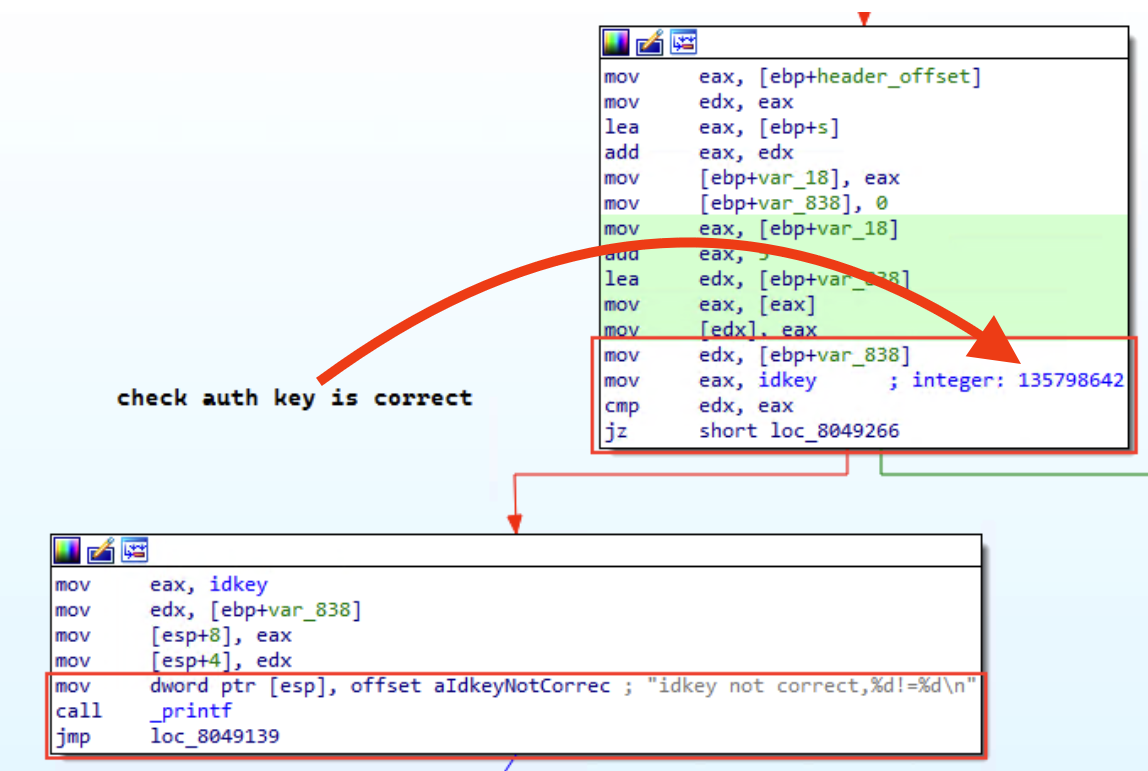Click the 'check auth key is correct' annotation
The image size is (1148, 771).
294,398
